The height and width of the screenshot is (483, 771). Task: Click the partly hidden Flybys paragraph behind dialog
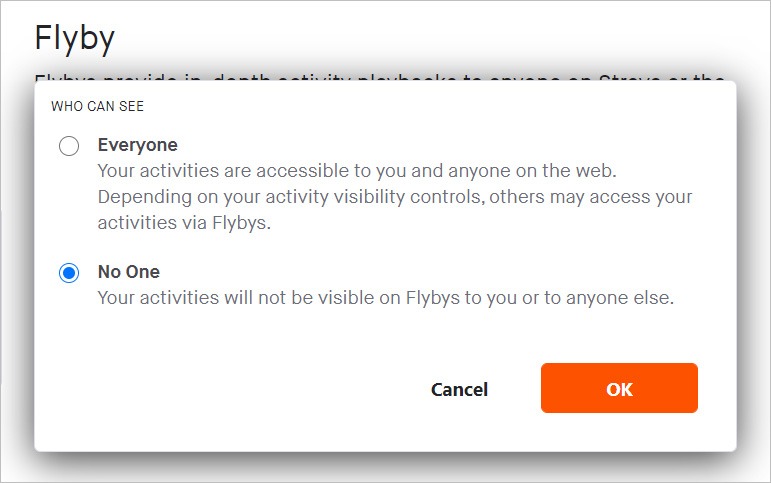point(380,77)
